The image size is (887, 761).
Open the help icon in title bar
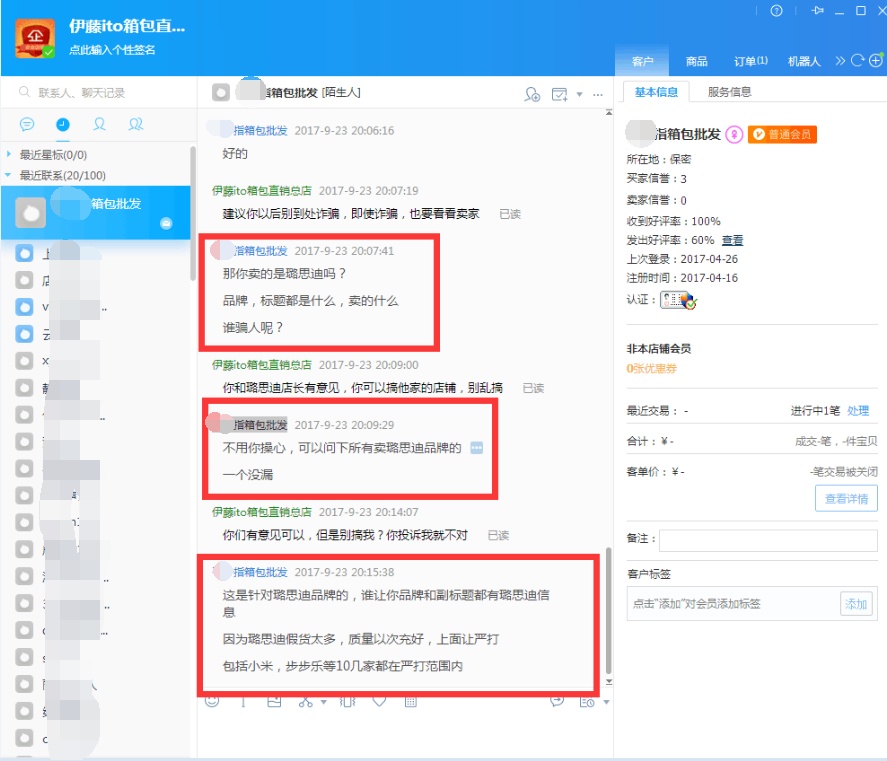777,11
